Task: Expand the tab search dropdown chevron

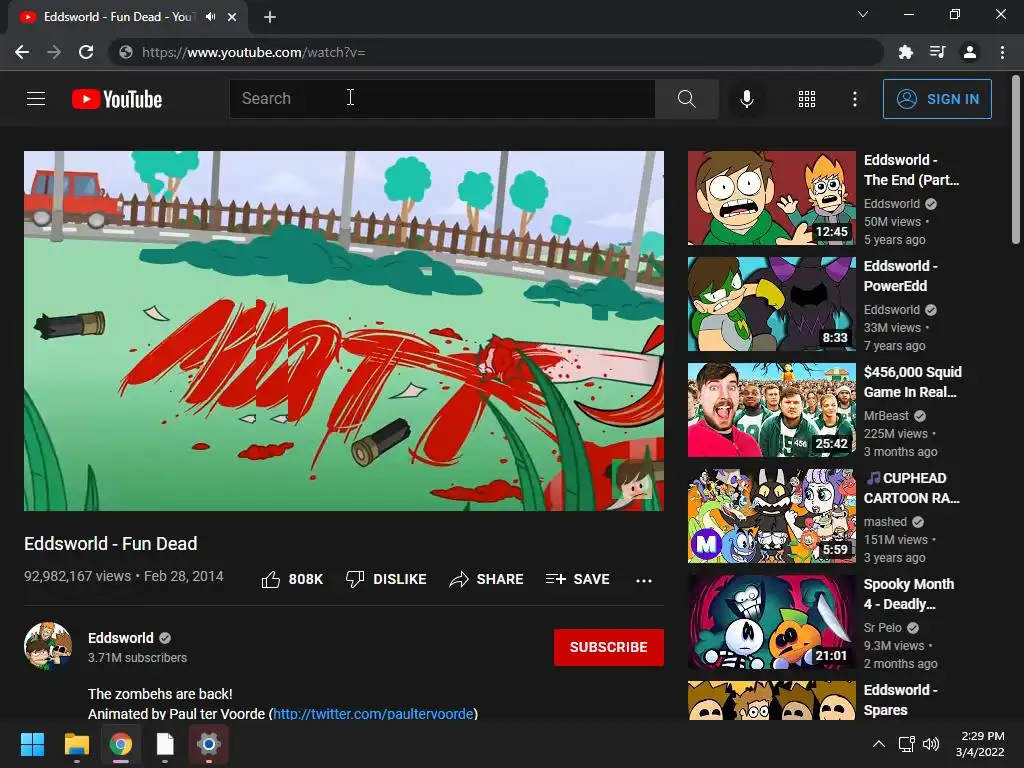Action: pos(863,14)
